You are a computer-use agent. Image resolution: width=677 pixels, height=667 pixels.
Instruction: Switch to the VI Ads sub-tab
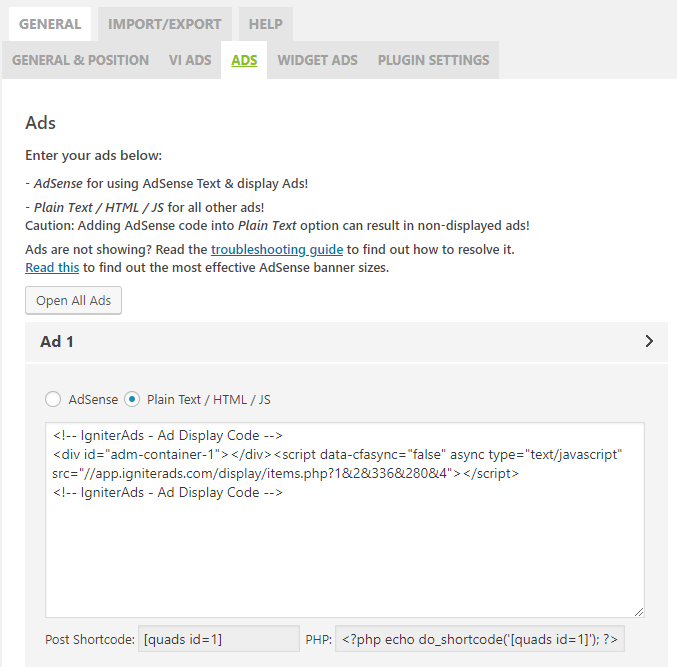point(190,60)
